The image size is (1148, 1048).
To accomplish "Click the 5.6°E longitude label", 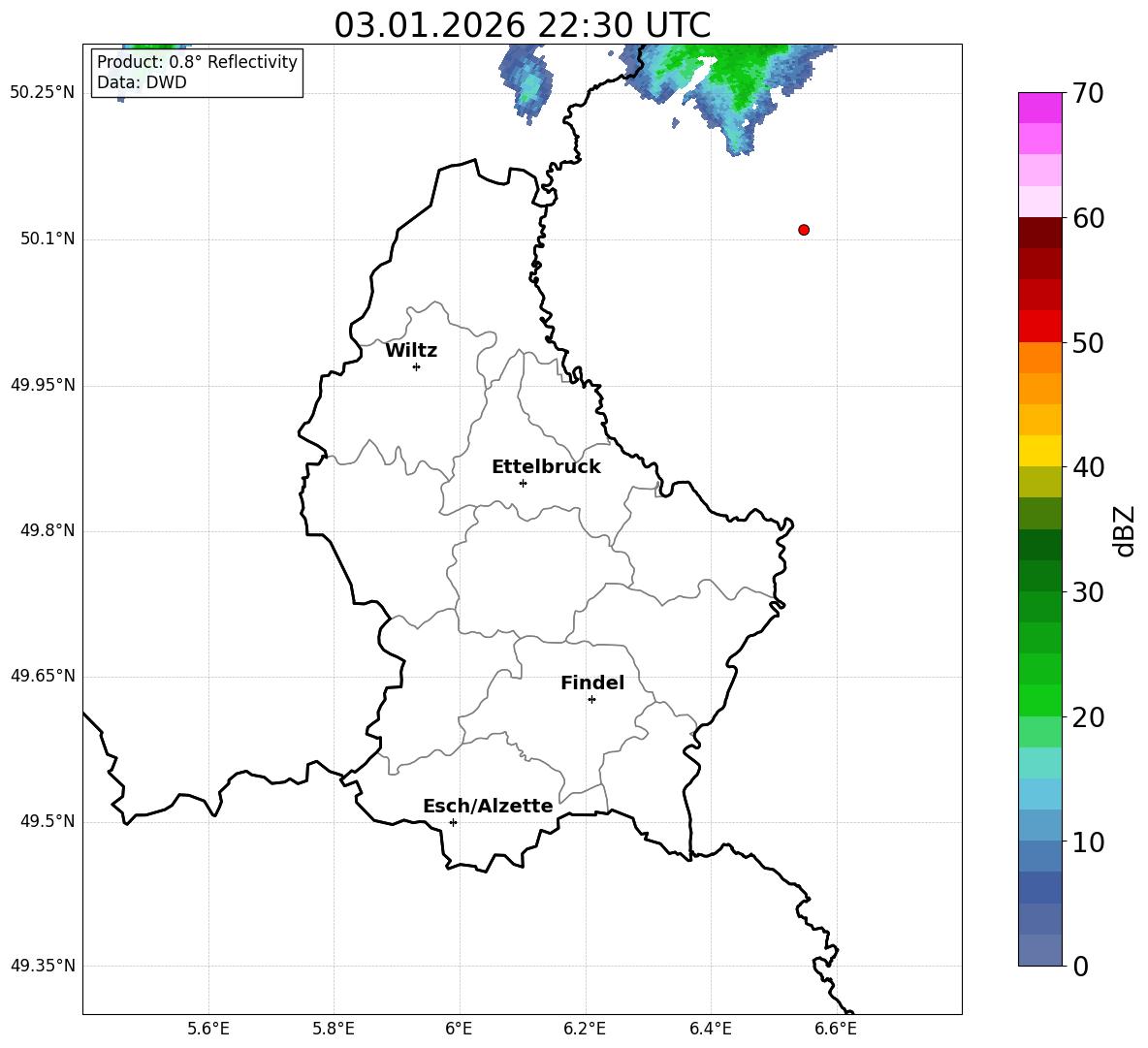I will click(x=208, y=1029).
